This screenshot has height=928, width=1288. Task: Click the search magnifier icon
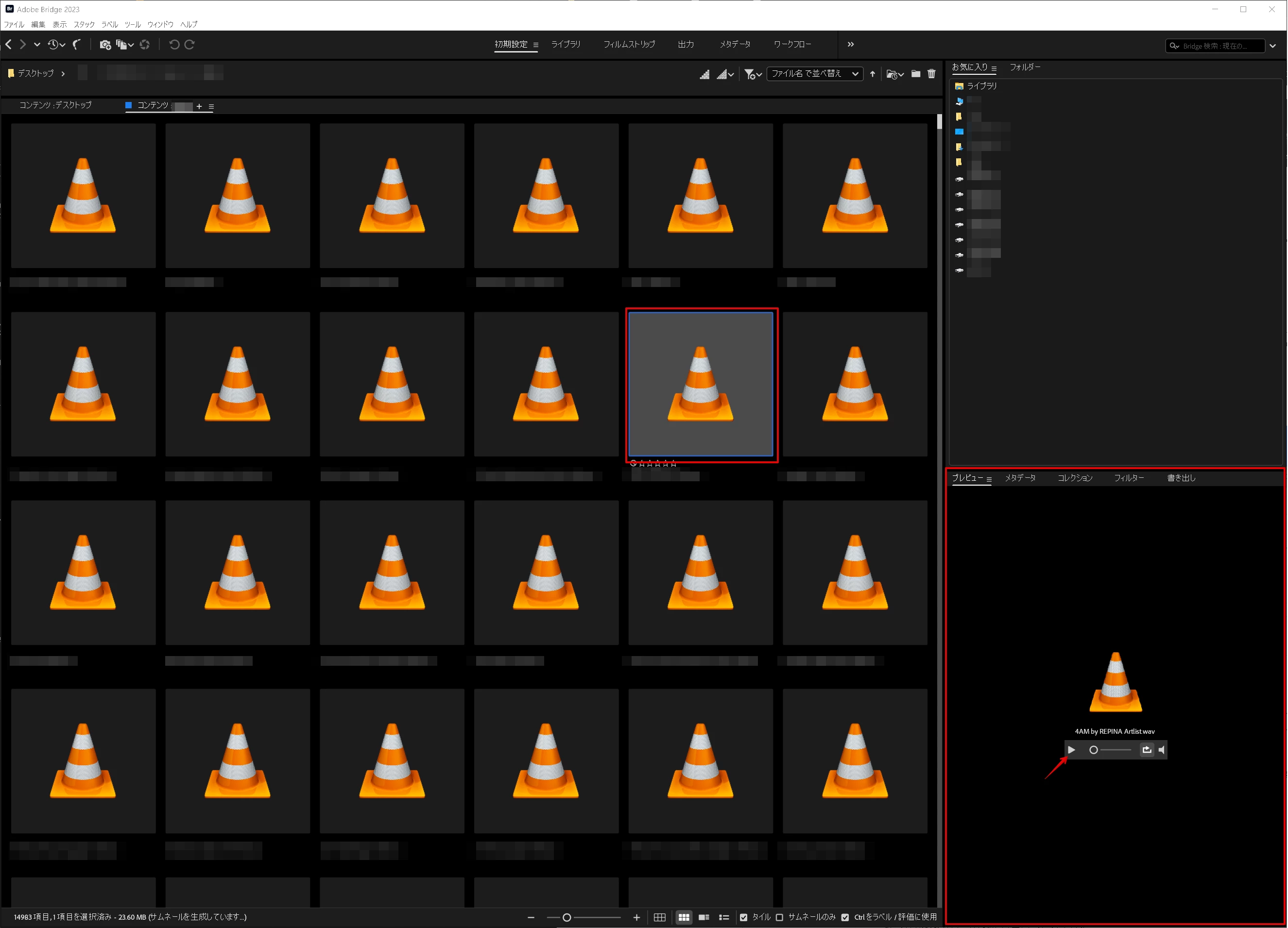click(x=1173, y=46)
